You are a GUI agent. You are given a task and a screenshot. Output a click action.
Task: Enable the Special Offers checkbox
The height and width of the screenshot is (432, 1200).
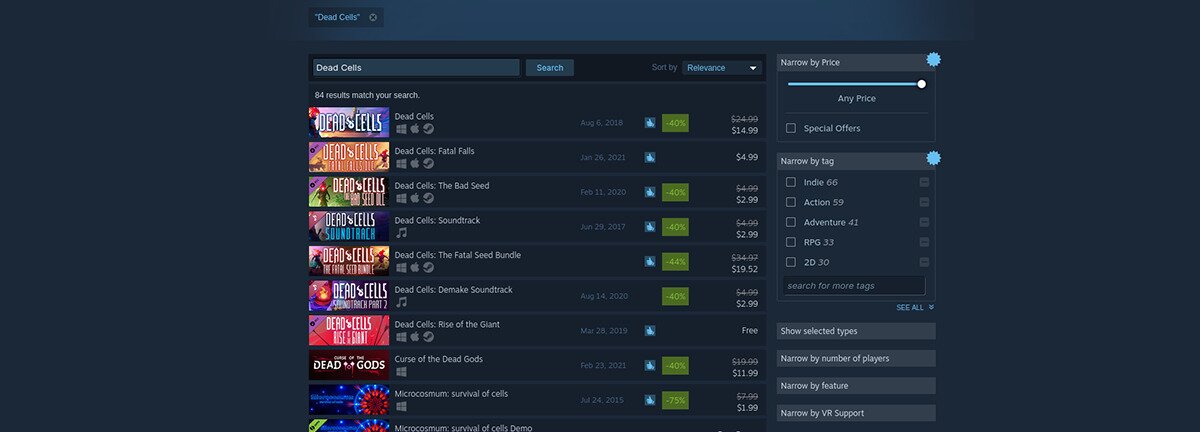[791, 128]
